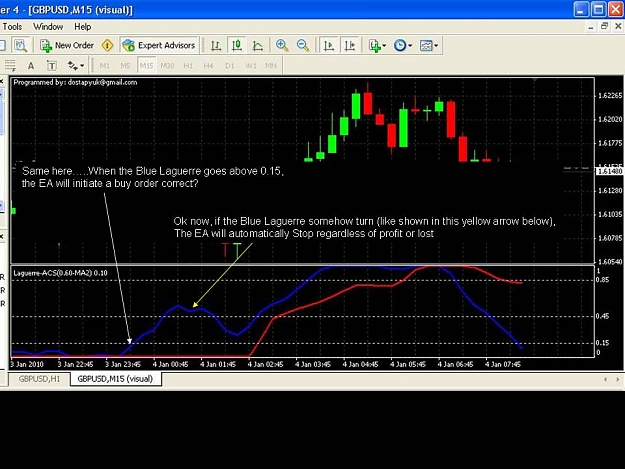Select the GBPUSD,M15 (visual) tab
The height and width of the screenshot is (469, 625).
coord(115,379)
